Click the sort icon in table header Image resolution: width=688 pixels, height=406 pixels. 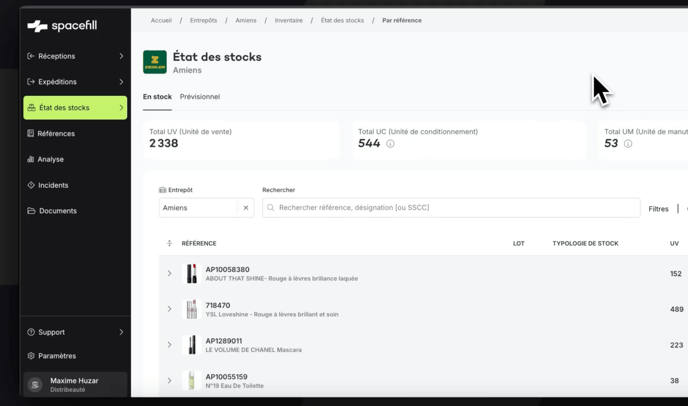click(x=169, y=243)
